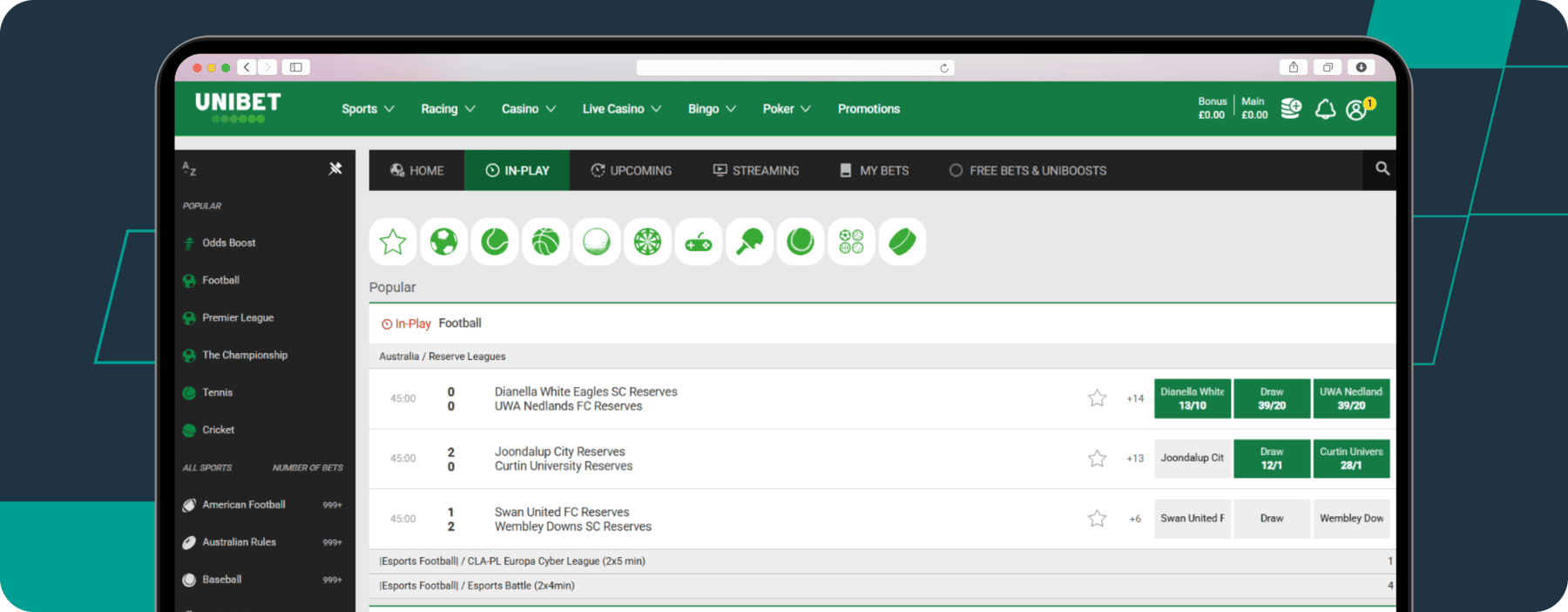Click the sidebar pin icon
Screen dimensions: 1568x612
pyautogui.click(x=335, y=168)
